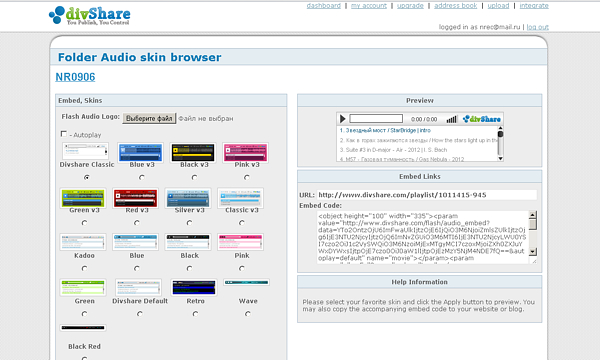Choose Blue v3 radio button
Image resolution: width=600 pixels, height=360 pixels.
(142, 178)
